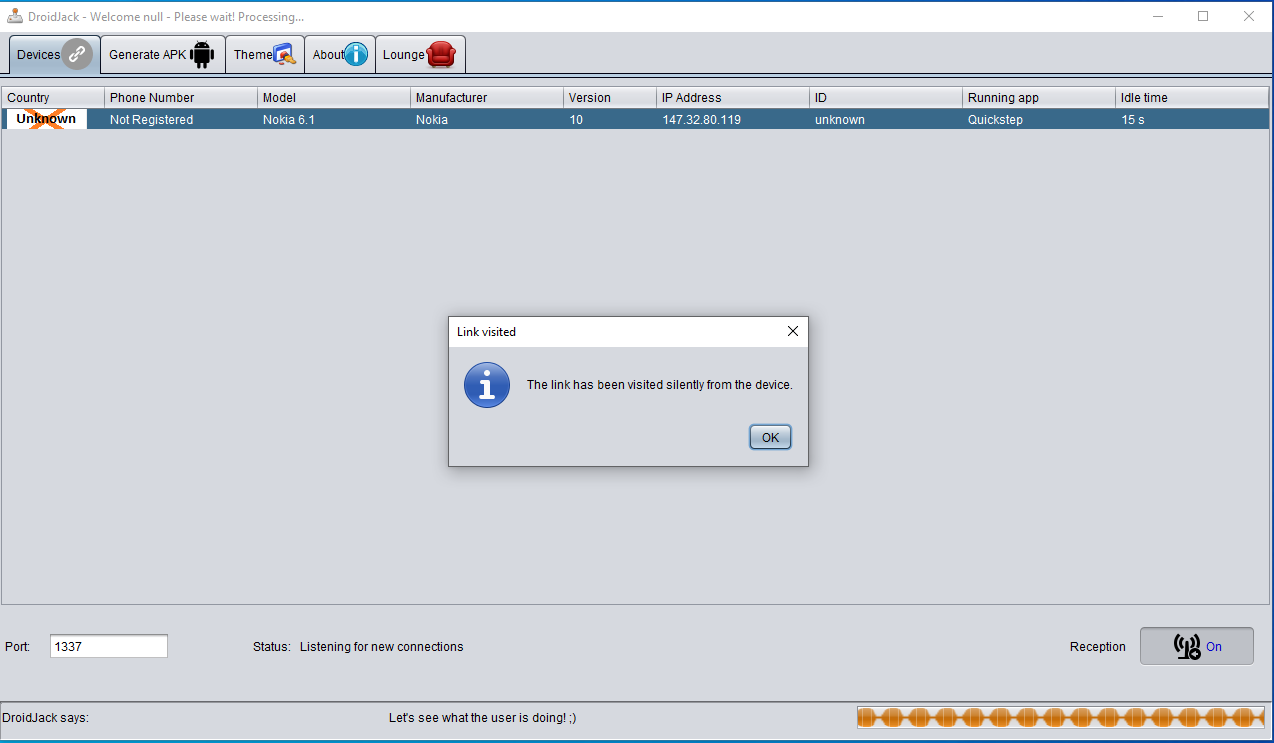This screenshot has width=1274, height=743.
Task: Maximize the DroidJack window
Action: [1203, 16]
